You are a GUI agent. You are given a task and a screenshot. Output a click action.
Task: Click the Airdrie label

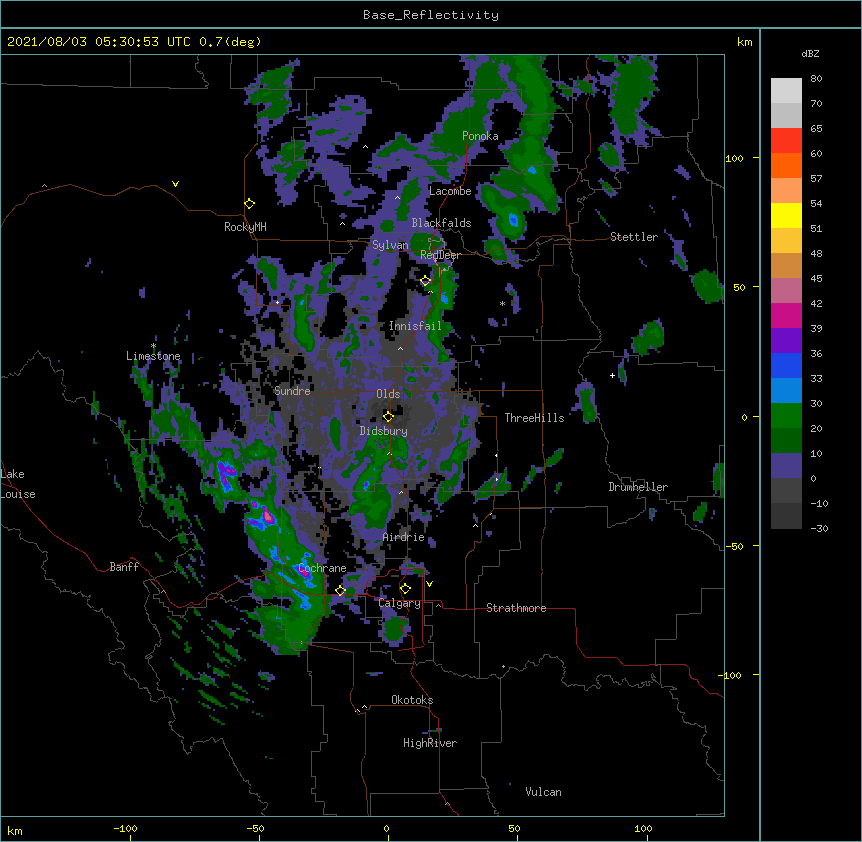click(404, 537)
